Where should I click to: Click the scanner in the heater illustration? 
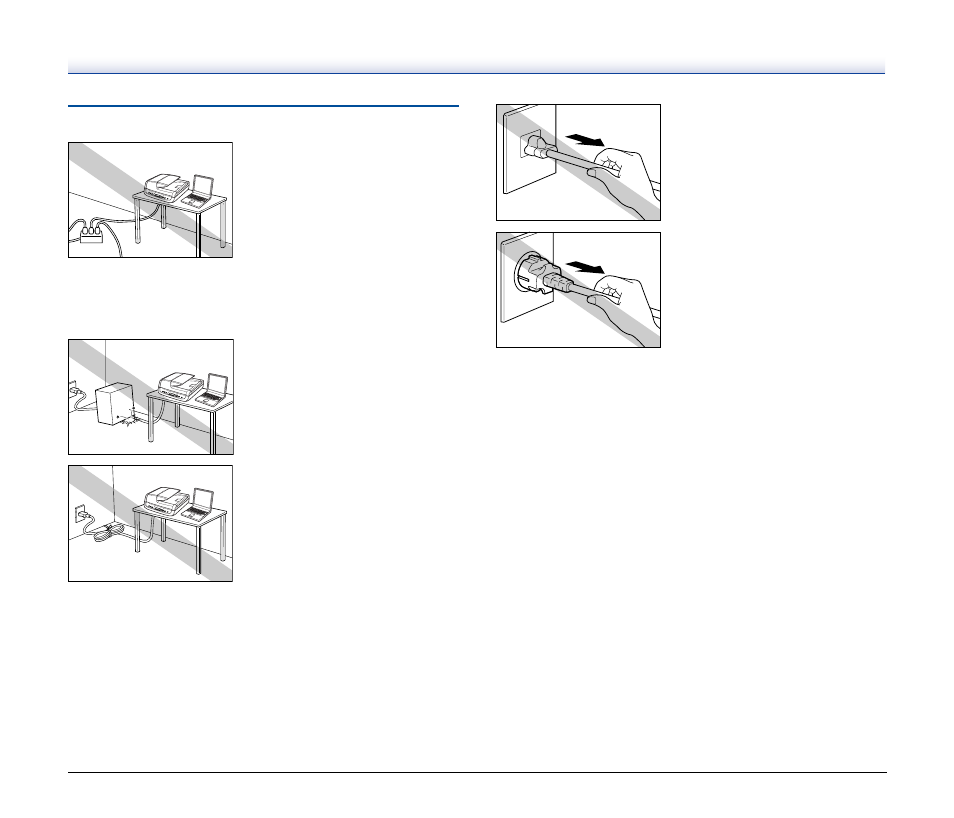tap(180, 385)
